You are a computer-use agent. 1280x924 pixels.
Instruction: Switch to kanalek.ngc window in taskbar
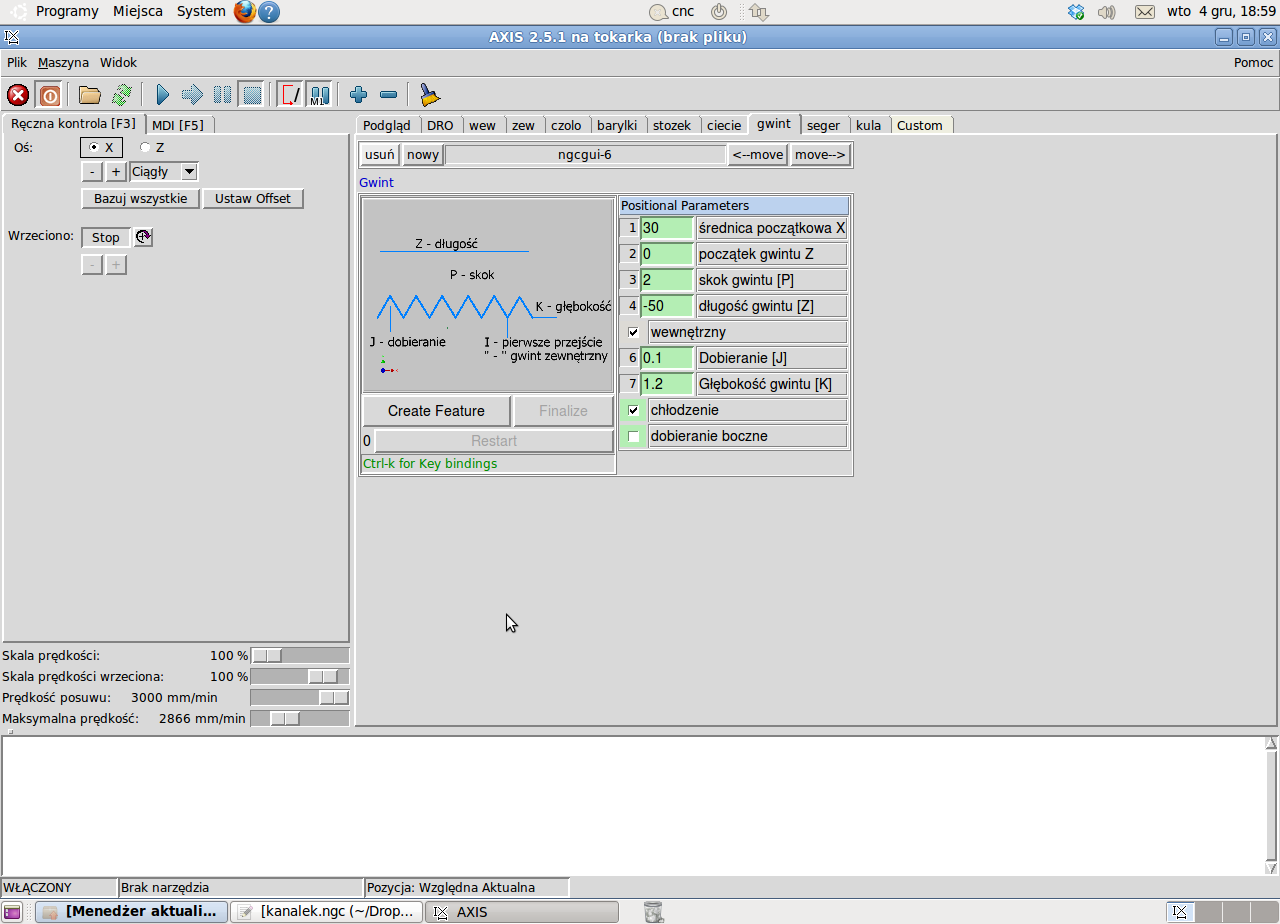click(x=327, y=912)
